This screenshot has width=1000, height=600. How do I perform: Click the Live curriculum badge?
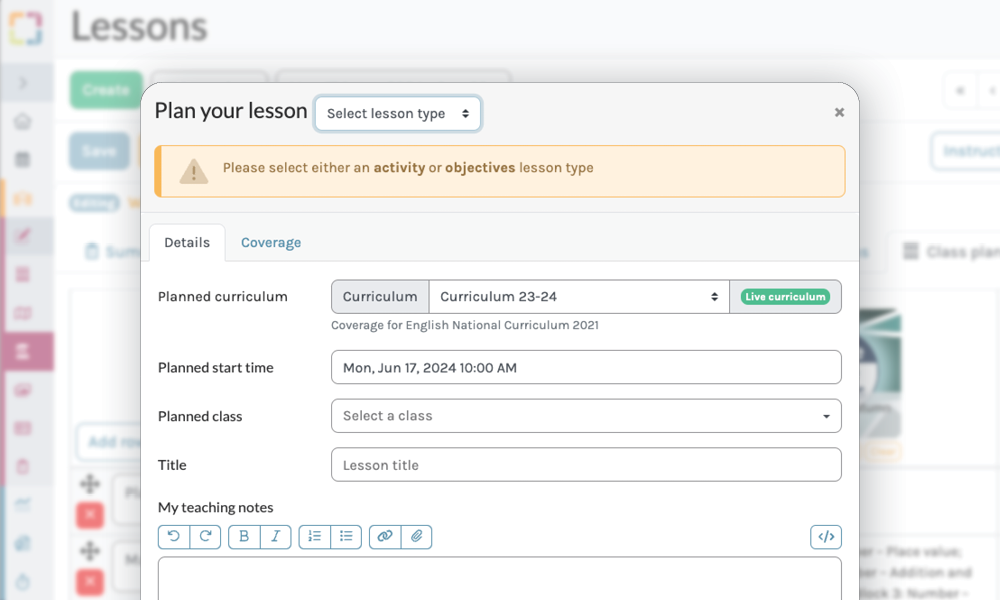tap(785, 297)
